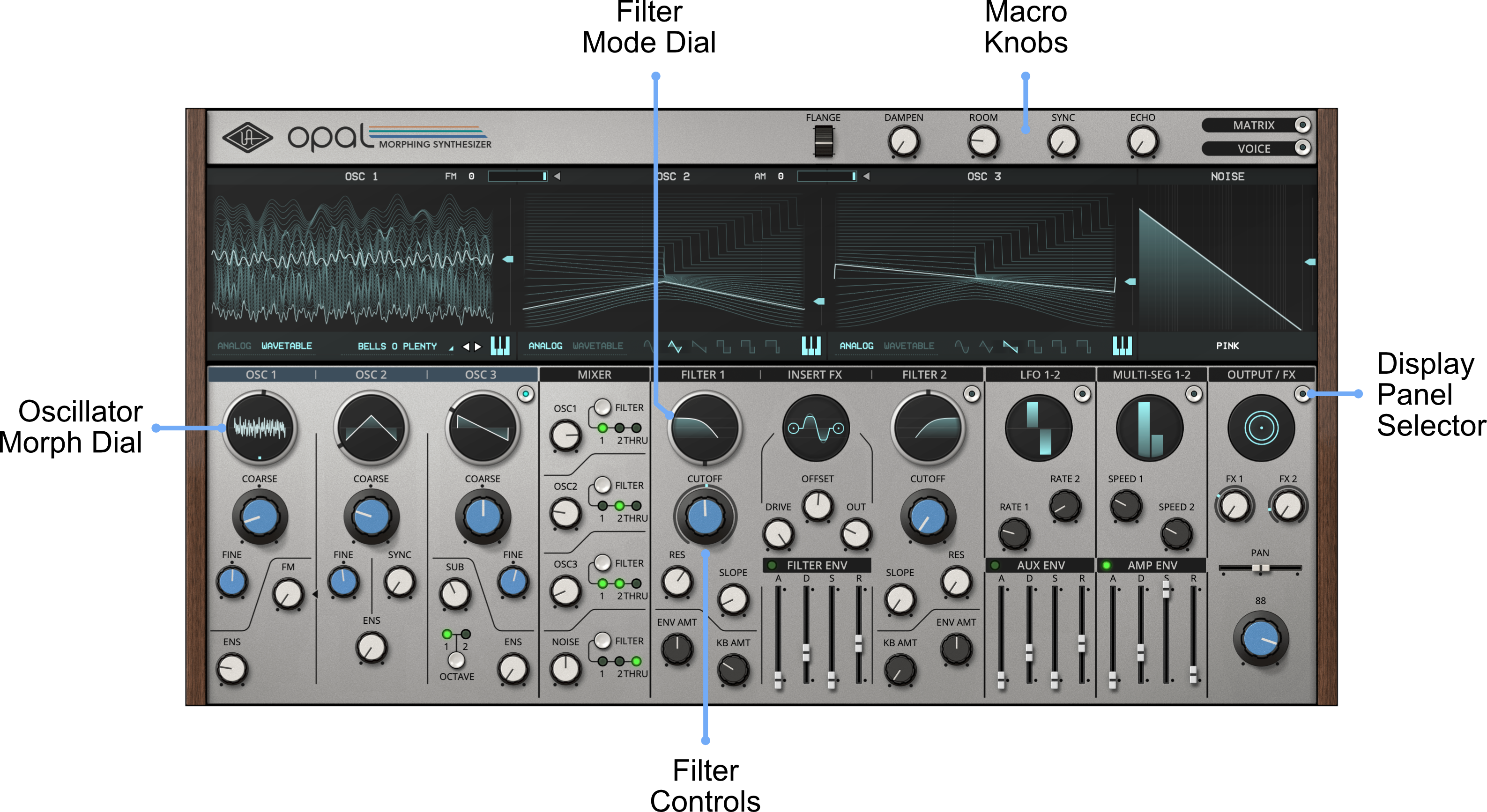This screenshot has height=812, width=1487.
Task: Click the Filter 2 mode dial
Action: (928, 428)
